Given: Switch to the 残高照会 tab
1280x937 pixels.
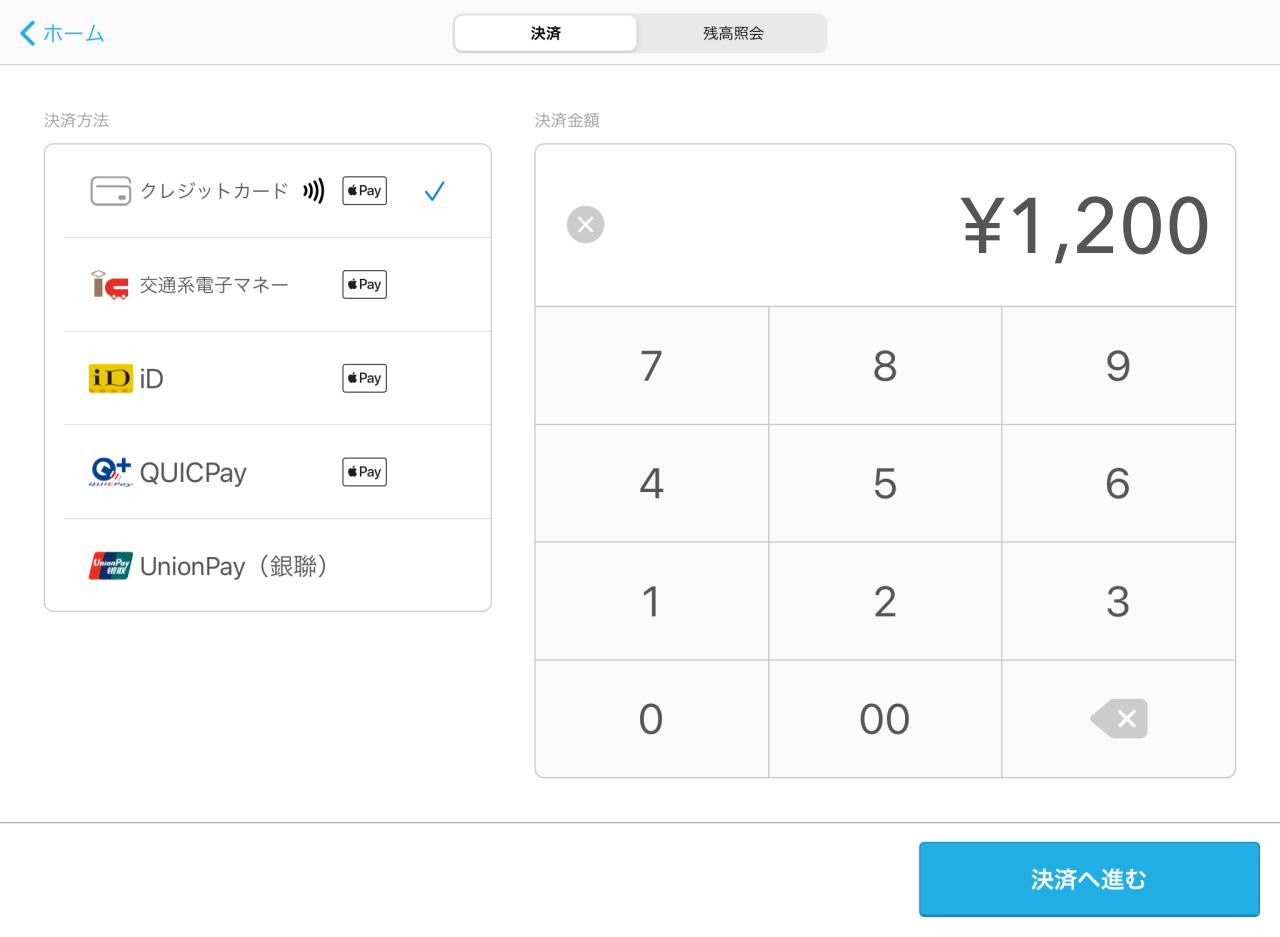Looking at the screenshot, I should point(733,33).
